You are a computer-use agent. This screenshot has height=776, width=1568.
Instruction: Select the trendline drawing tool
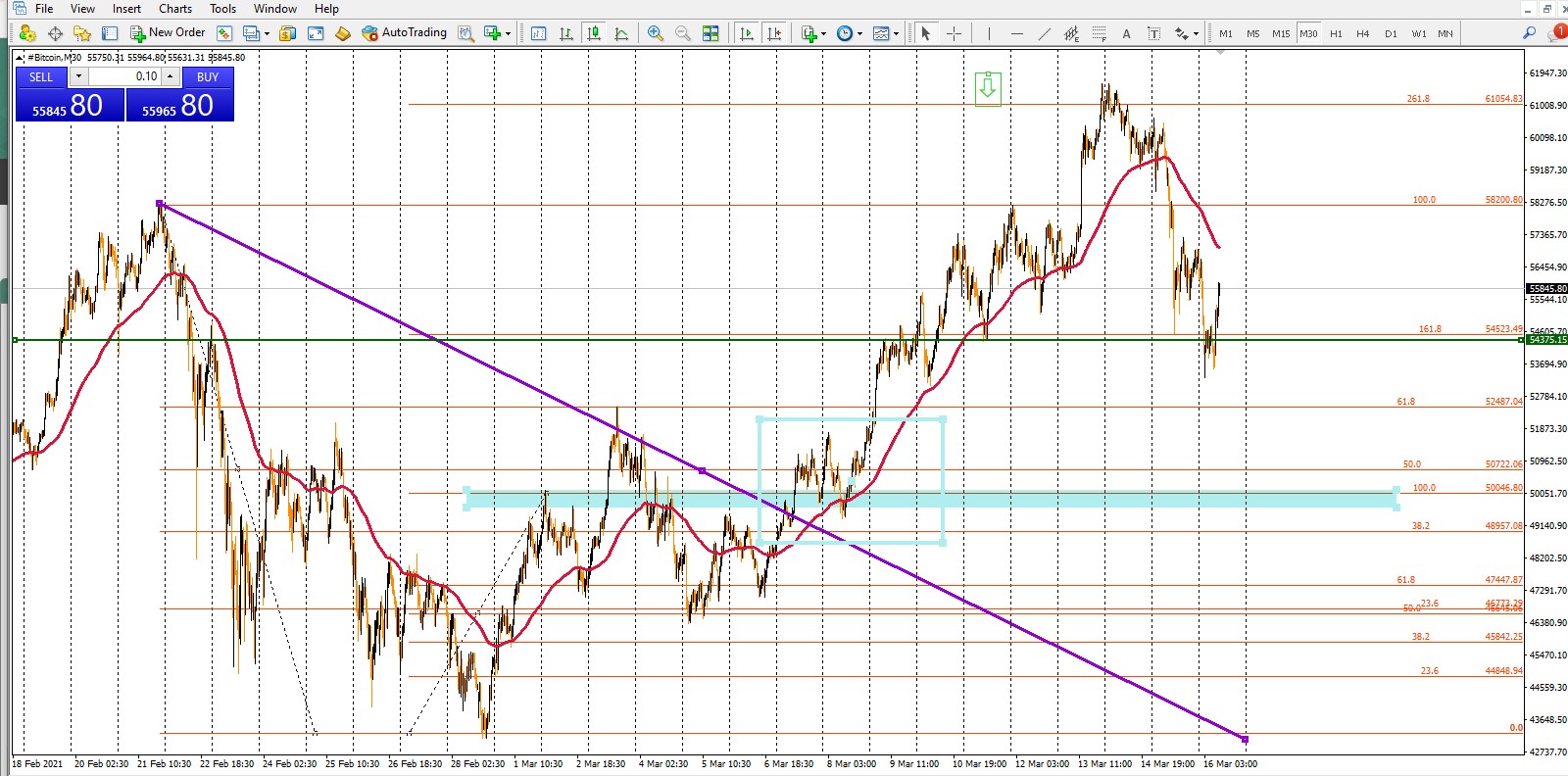[1045, 33]
